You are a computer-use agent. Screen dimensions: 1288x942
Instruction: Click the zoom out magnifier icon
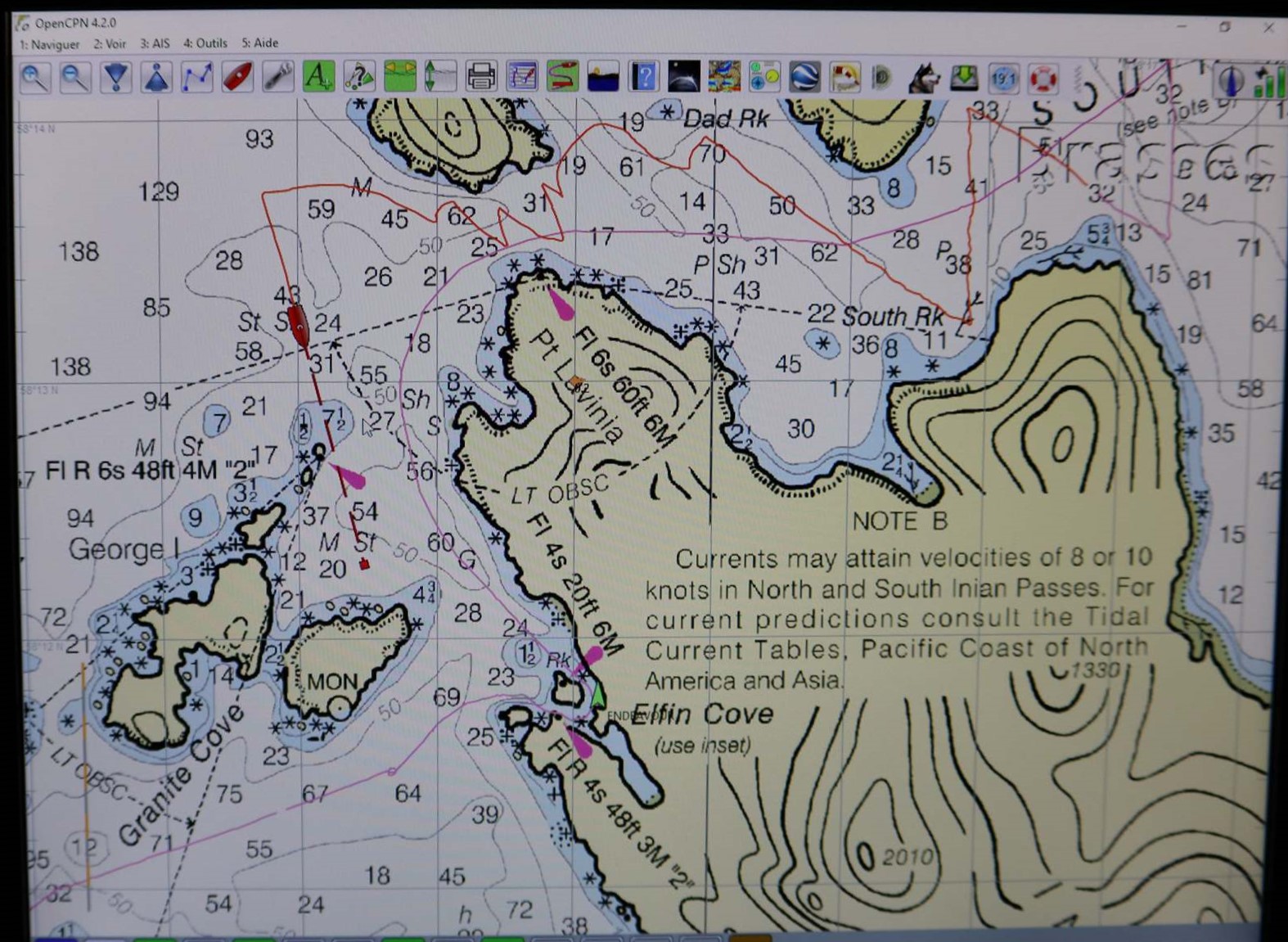pos(75,78)
